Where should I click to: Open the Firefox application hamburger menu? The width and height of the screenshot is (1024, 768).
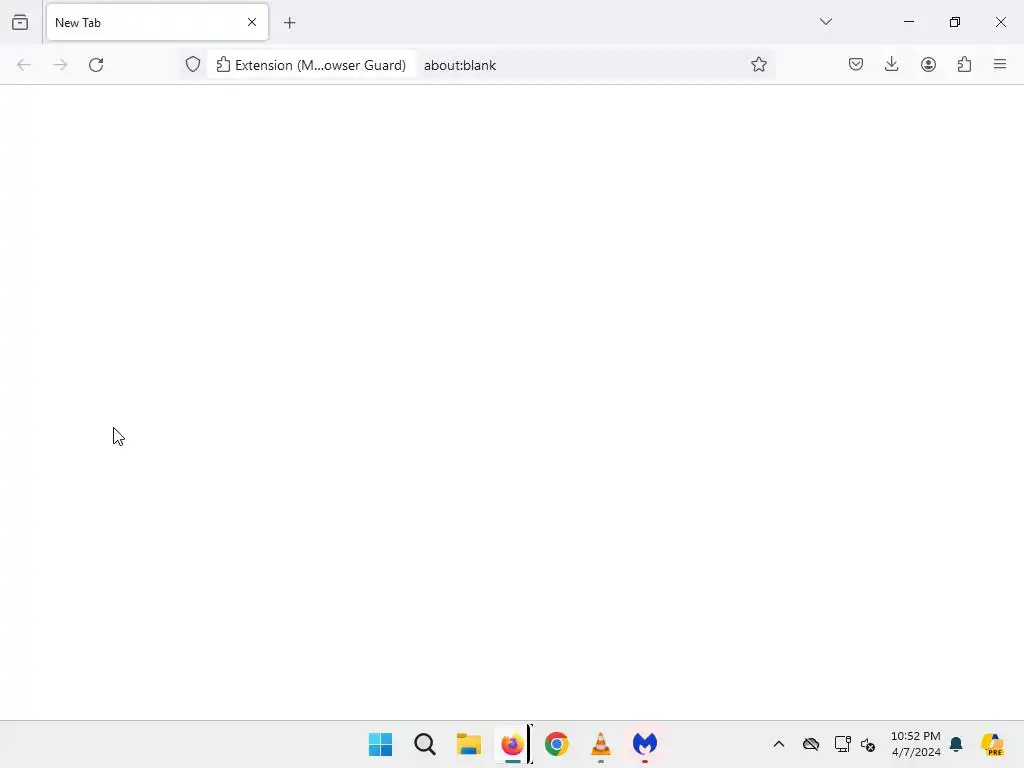pos(1000,65)
